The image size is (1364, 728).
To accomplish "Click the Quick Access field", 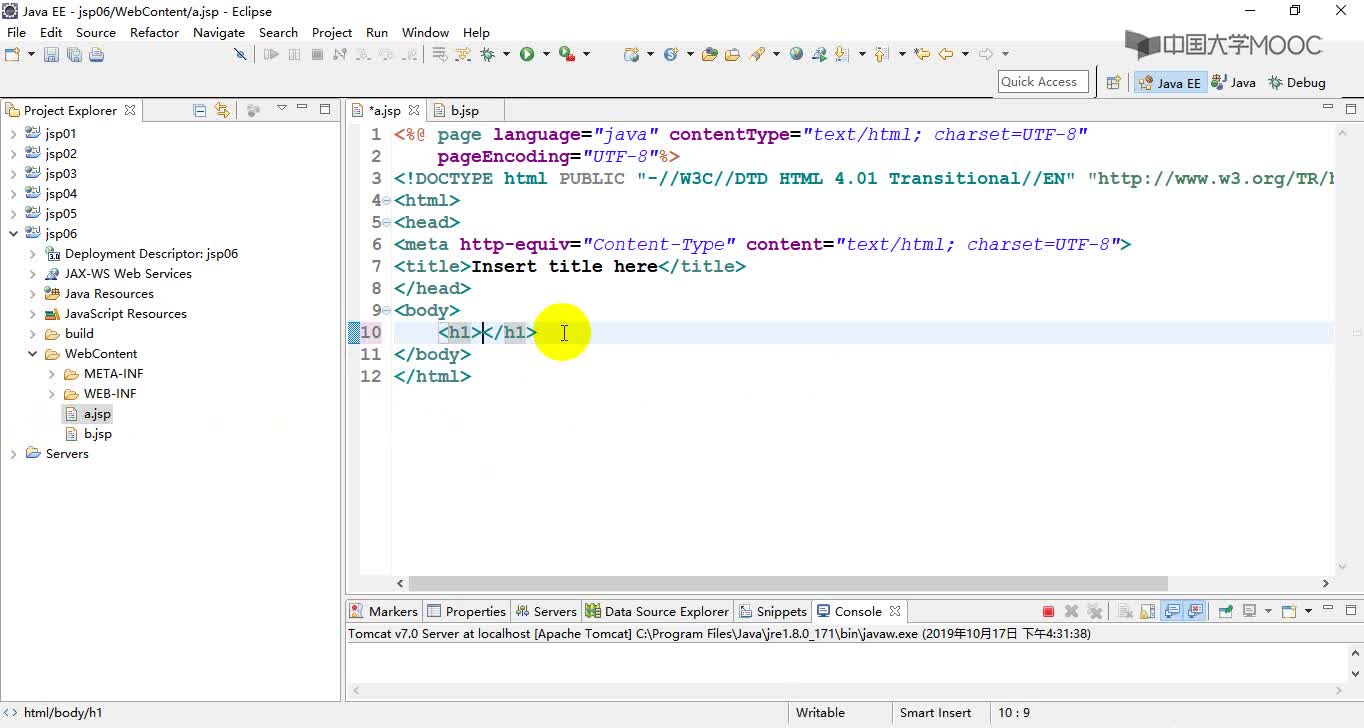I will [x=1042, y=82].
